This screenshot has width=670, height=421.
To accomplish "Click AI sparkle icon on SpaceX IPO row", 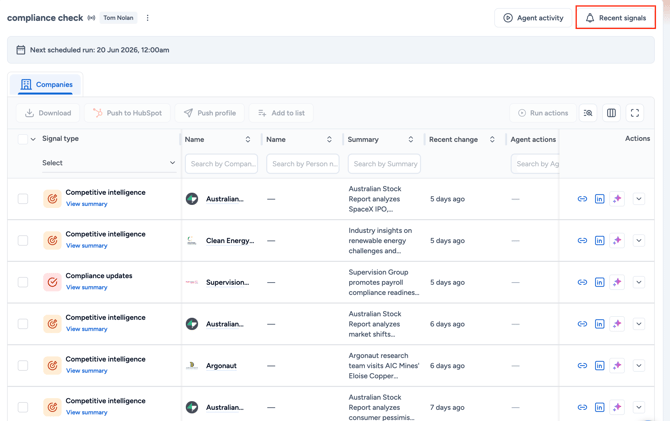I will [617, 199].
